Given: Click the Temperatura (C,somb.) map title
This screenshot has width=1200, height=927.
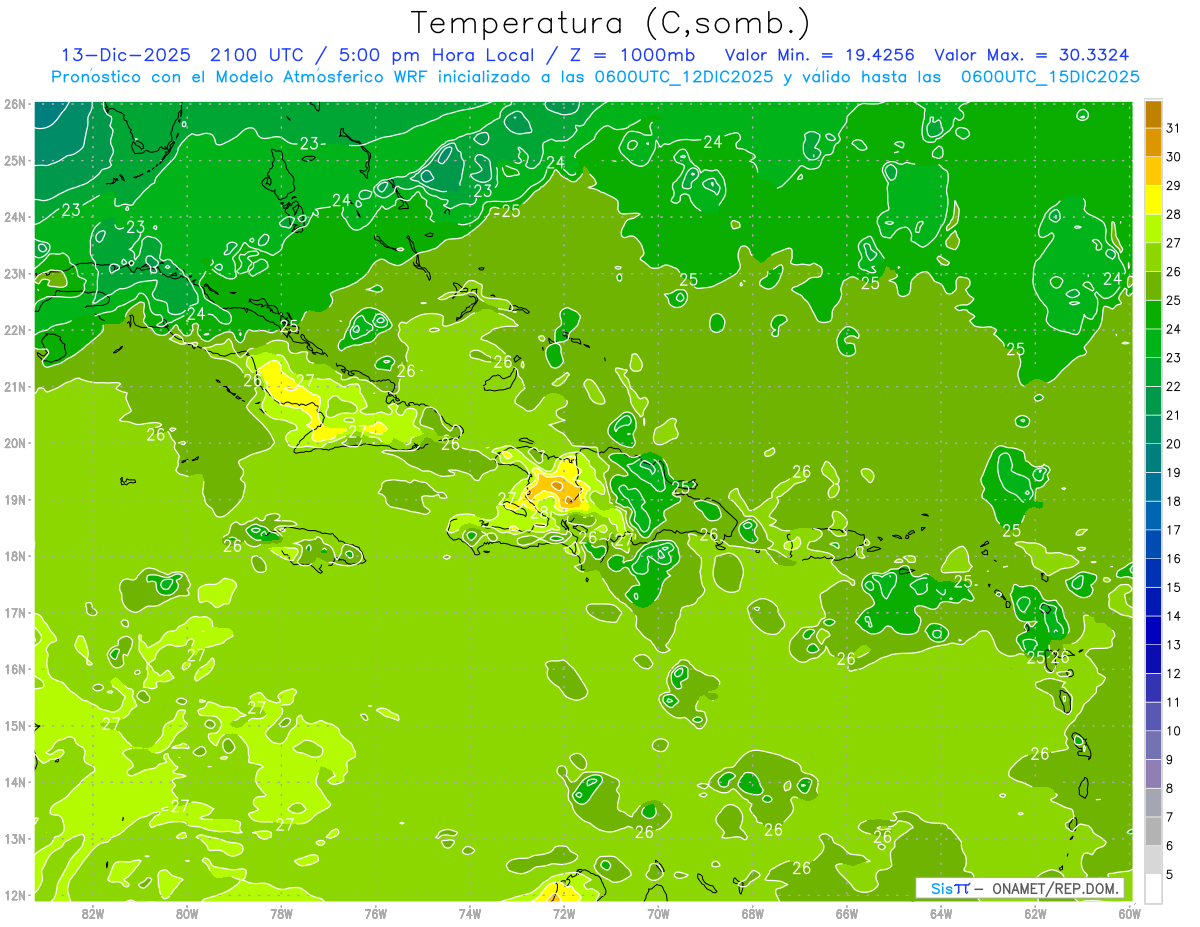Looking at the screenshot, I should 611,24.
